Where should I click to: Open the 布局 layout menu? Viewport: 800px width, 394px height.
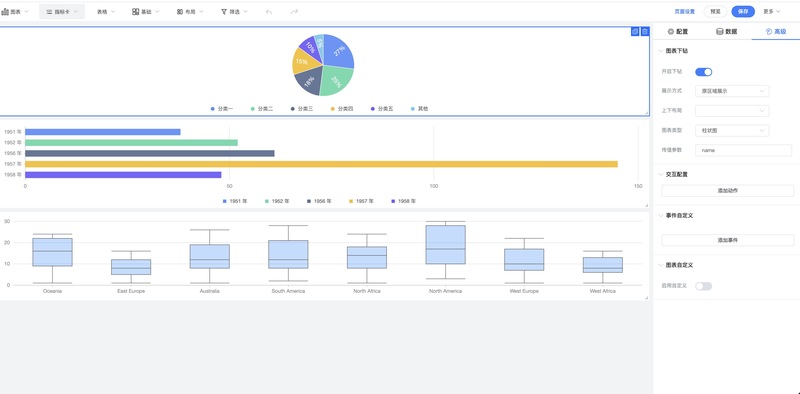(x=190, y=11)
